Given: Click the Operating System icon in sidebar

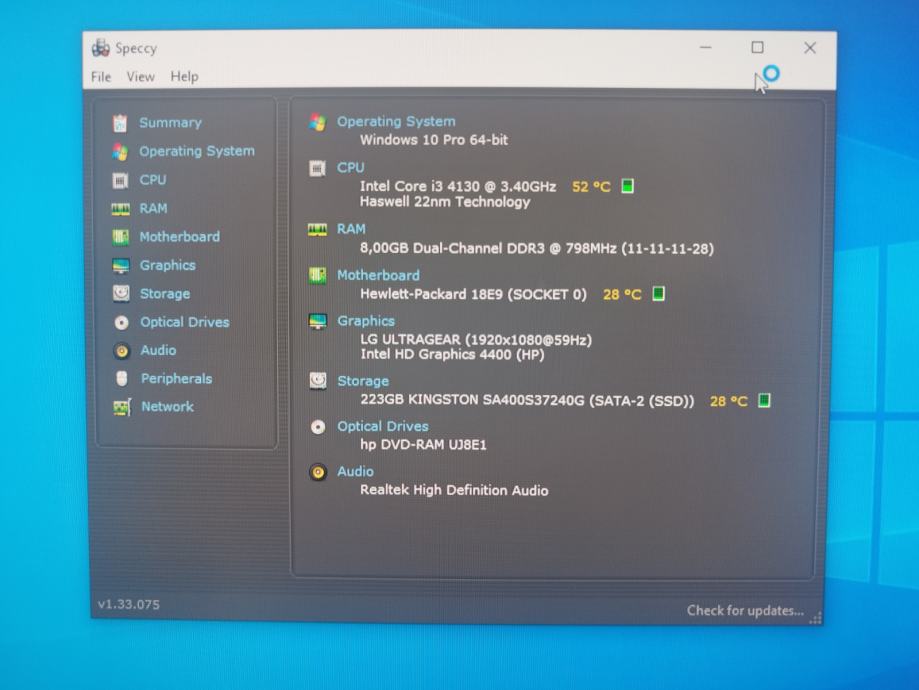Looking at the screenshot, I should point(120,152).
